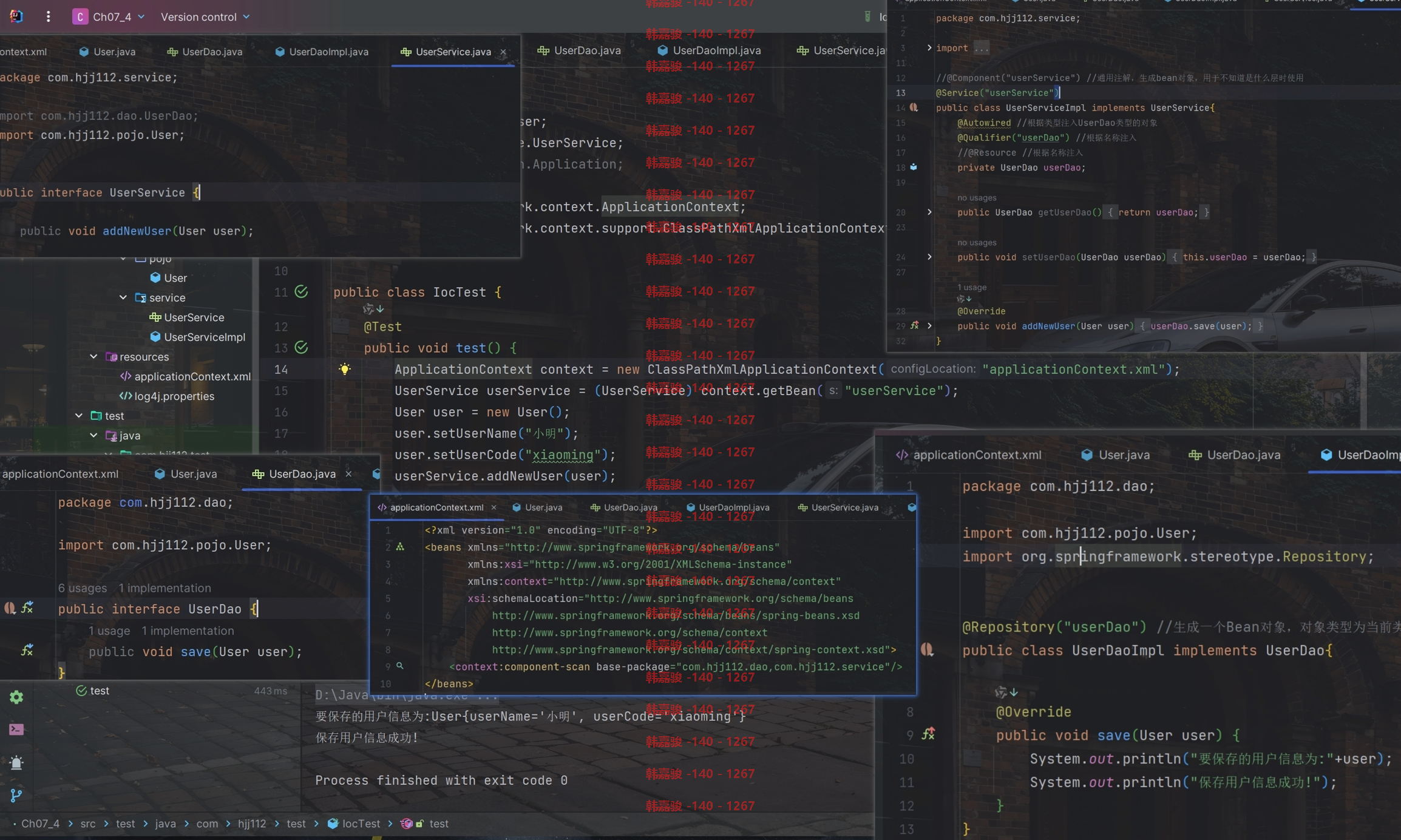Viewport: 1401px width, 840px height.
Task: Close the active UserService.java tab
Action: click(x=503, y=52)
